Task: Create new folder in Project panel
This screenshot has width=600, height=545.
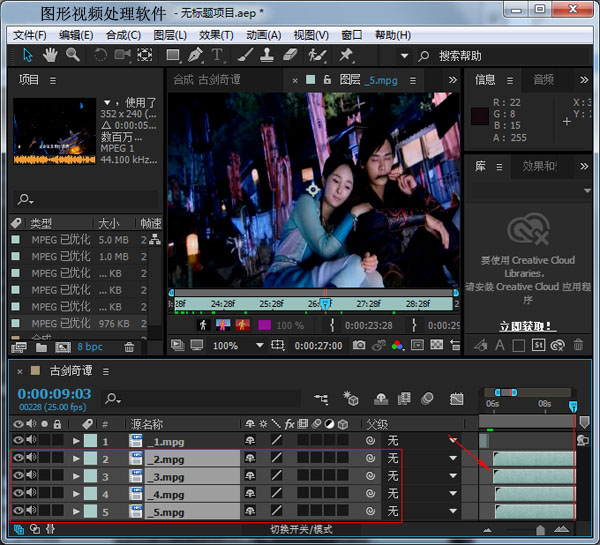Action: tap(41, 348)
